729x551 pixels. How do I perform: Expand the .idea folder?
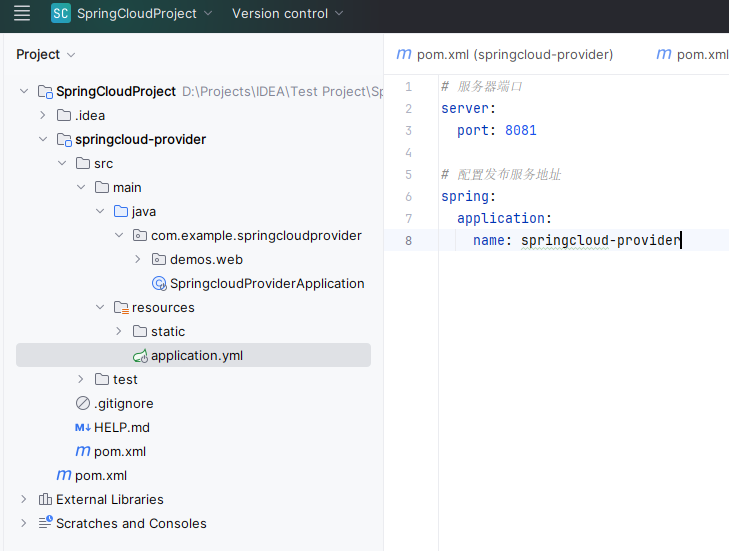point(43,115)
